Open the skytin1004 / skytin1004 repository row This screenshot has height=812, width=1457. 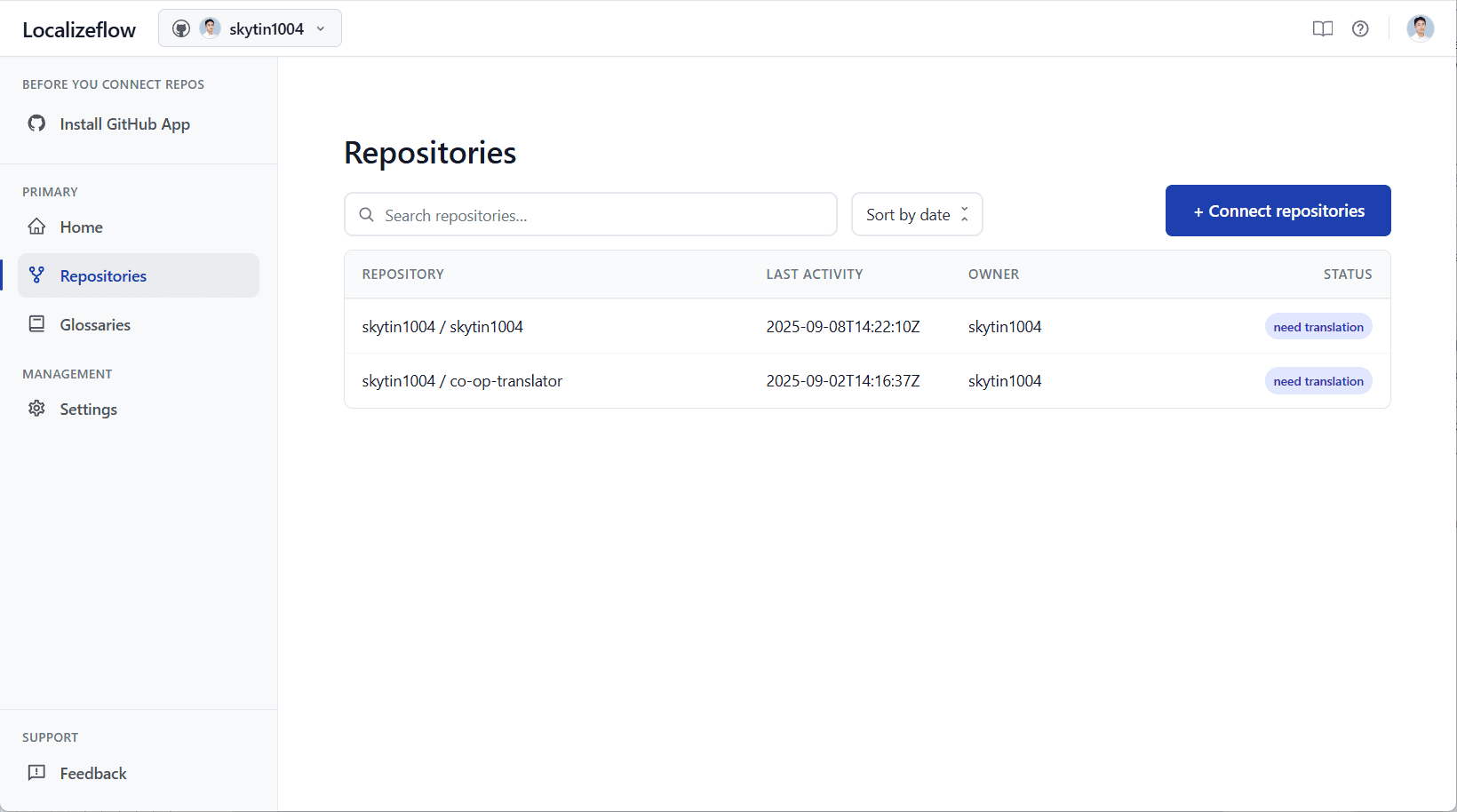click(442, 327)
